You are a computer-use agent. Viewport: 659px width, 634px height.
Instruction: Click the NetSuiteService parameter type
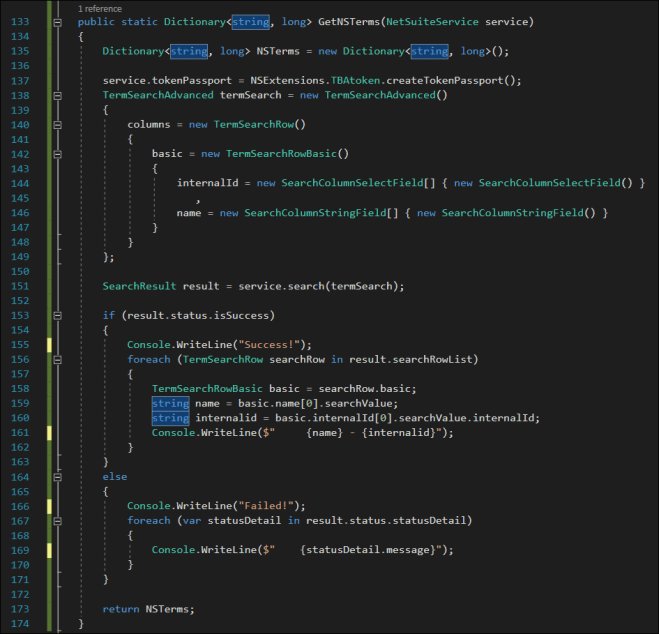432,22
